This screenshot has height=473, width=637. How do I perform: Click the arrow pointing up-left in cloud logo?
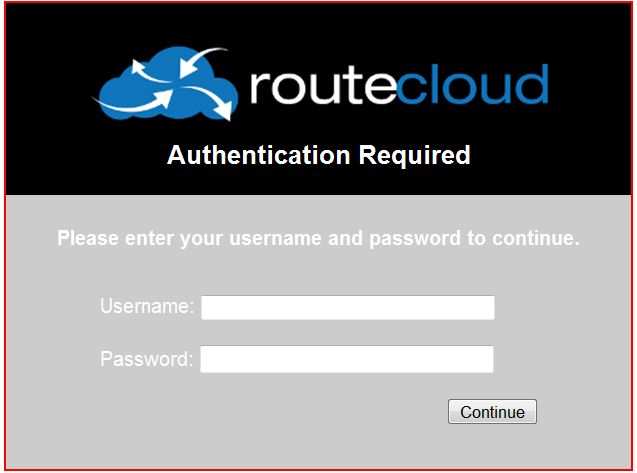(x=149, y=71)
